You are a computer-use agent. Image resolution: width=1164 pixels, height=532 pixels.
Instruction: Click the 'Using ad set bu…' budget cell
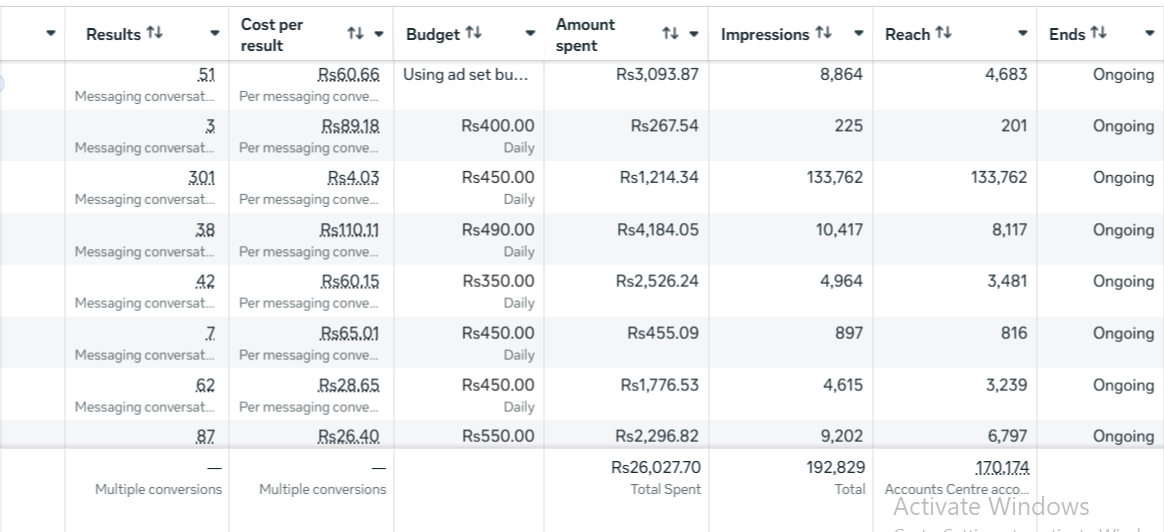click(466, 74)
